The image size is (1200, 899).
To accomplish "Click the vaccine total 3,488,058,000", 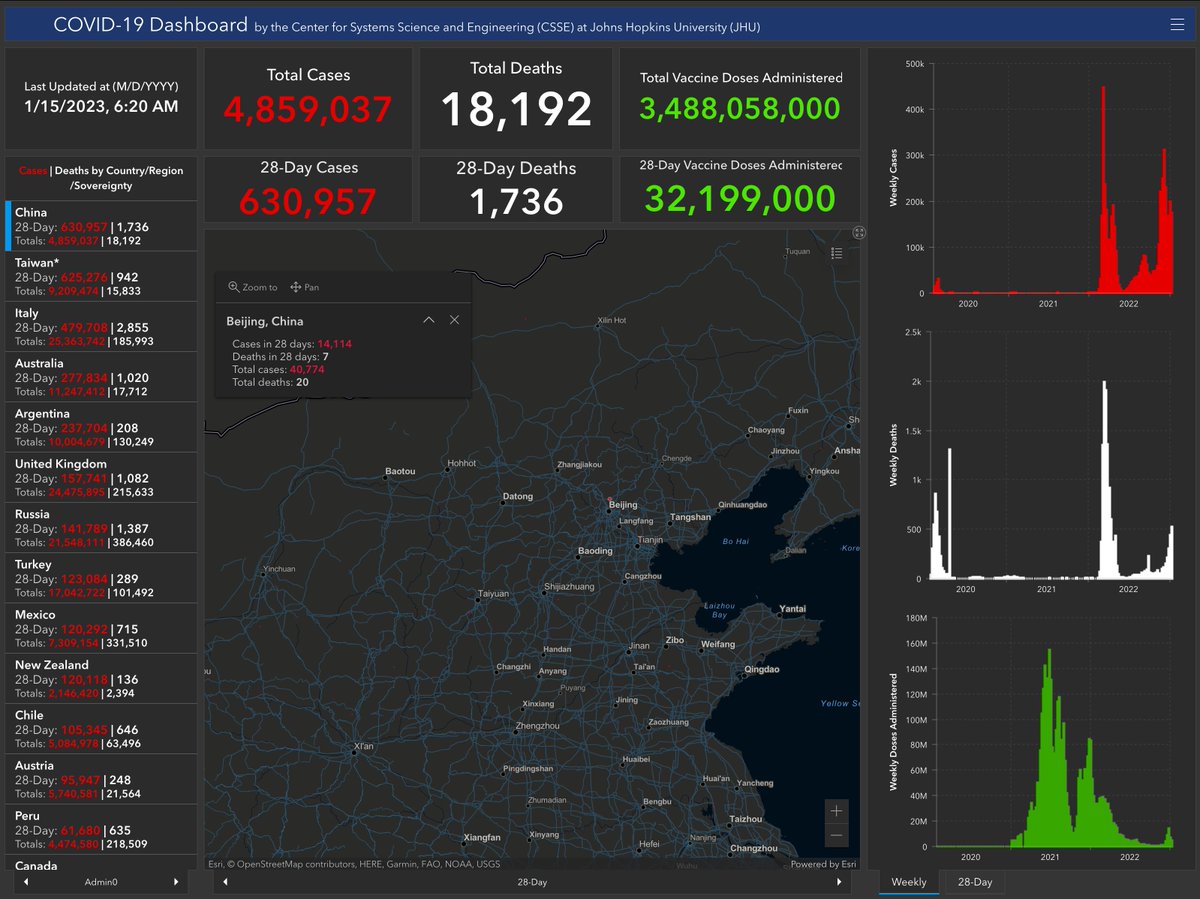I will point(739,108).
